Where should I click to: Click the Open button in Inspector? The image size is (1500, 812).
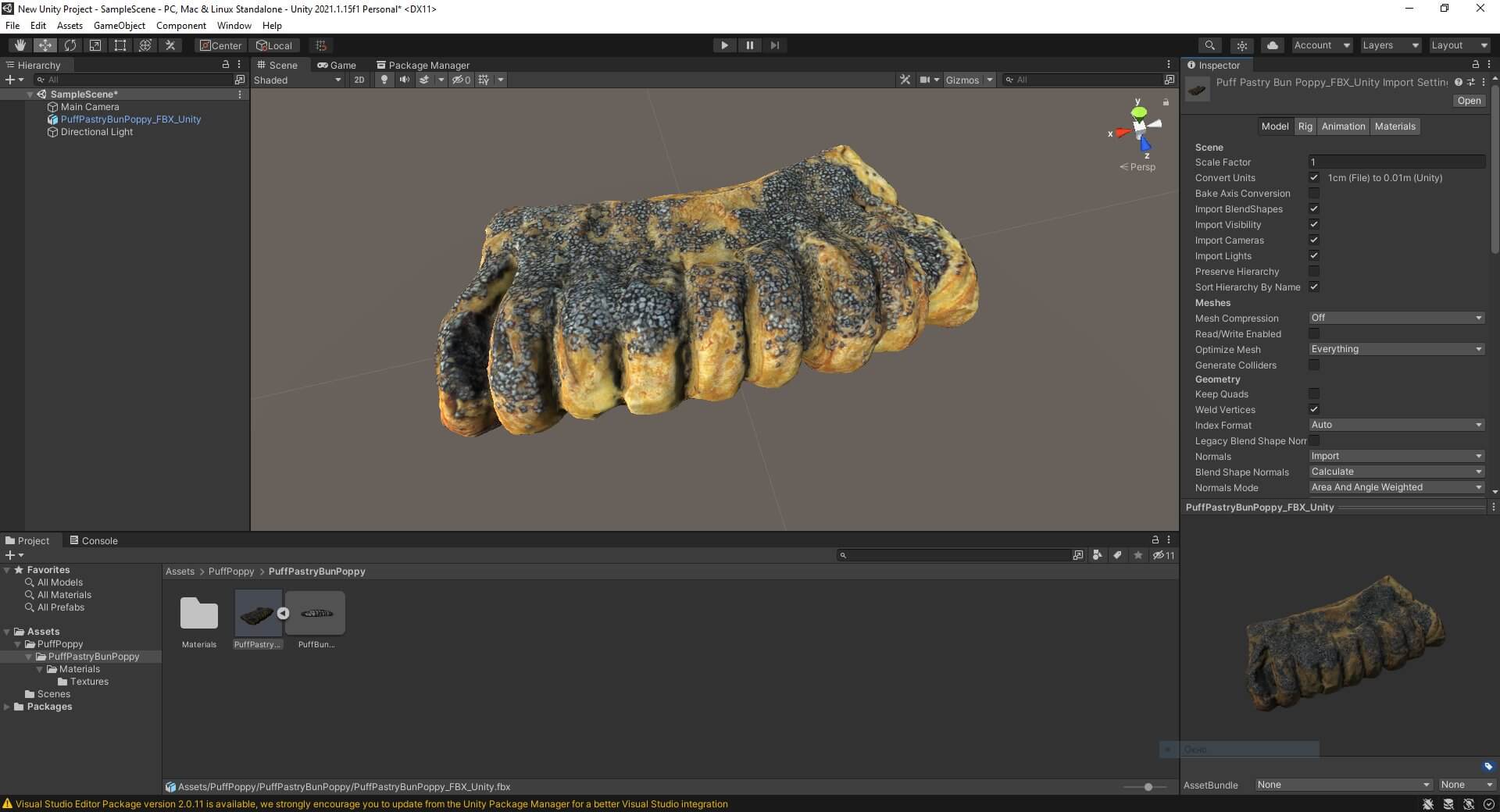coord(1468,101)
